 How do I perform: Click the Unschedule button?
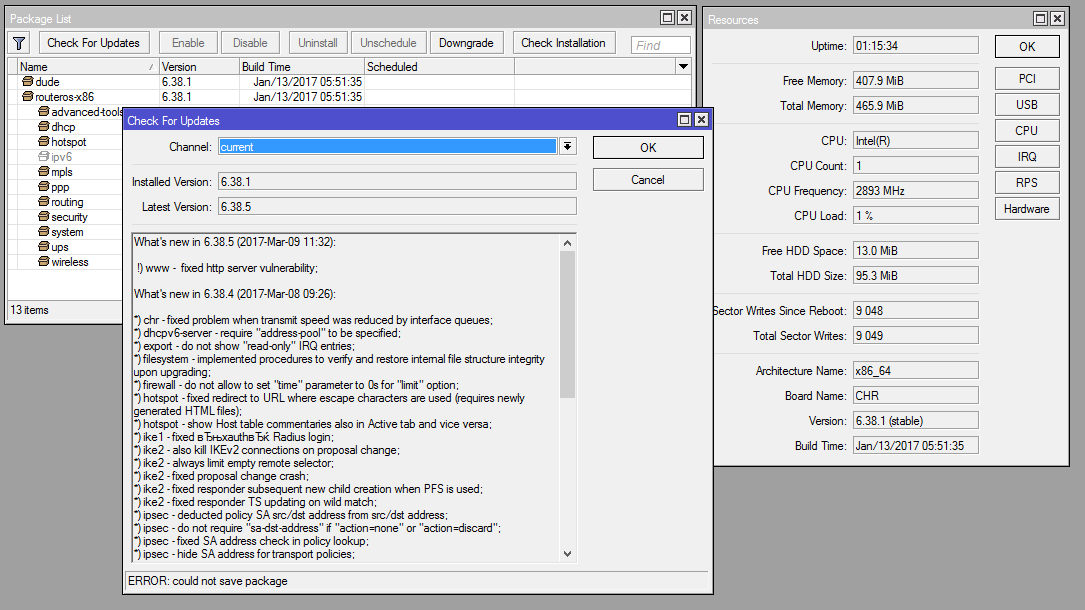pyautogui.click(x=388, y=43)
